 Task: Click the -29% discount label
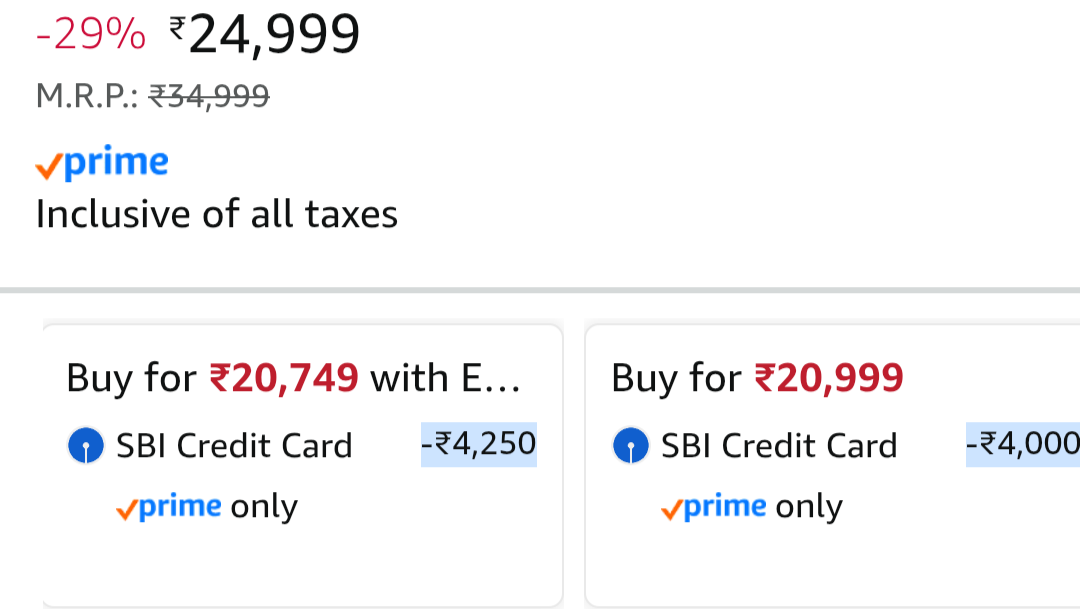(91, 37)
